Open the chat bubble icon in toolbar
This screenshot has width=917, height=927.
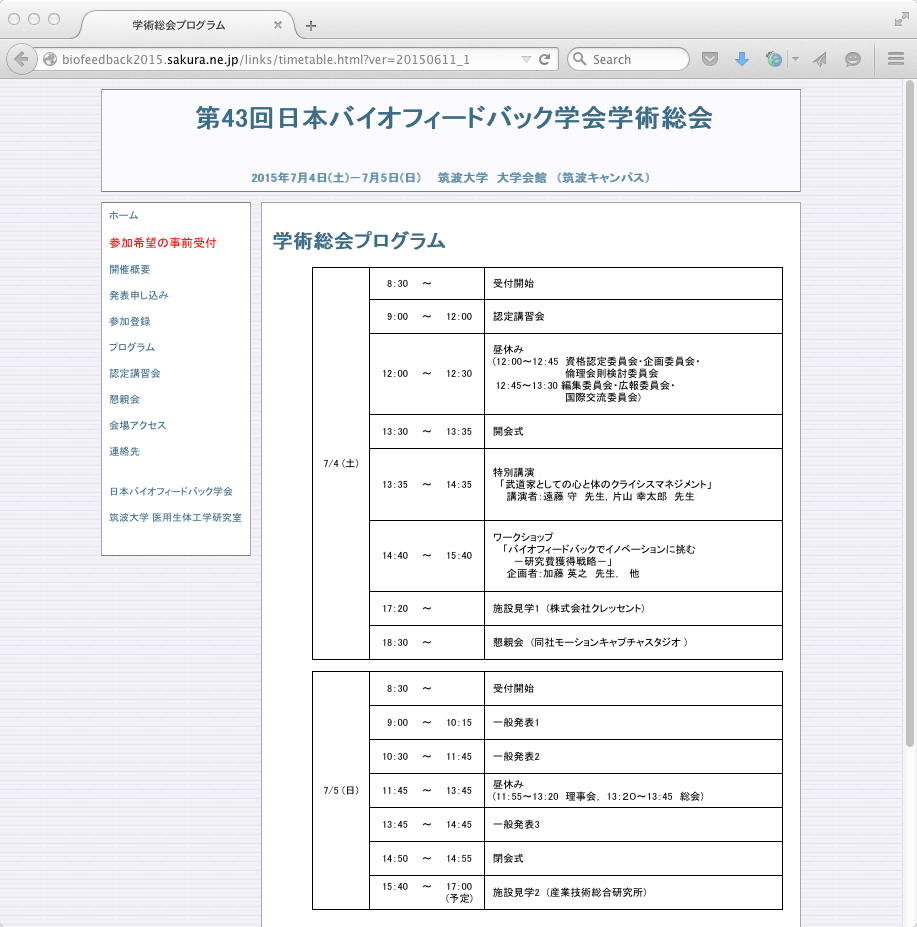tap(852, 59)
